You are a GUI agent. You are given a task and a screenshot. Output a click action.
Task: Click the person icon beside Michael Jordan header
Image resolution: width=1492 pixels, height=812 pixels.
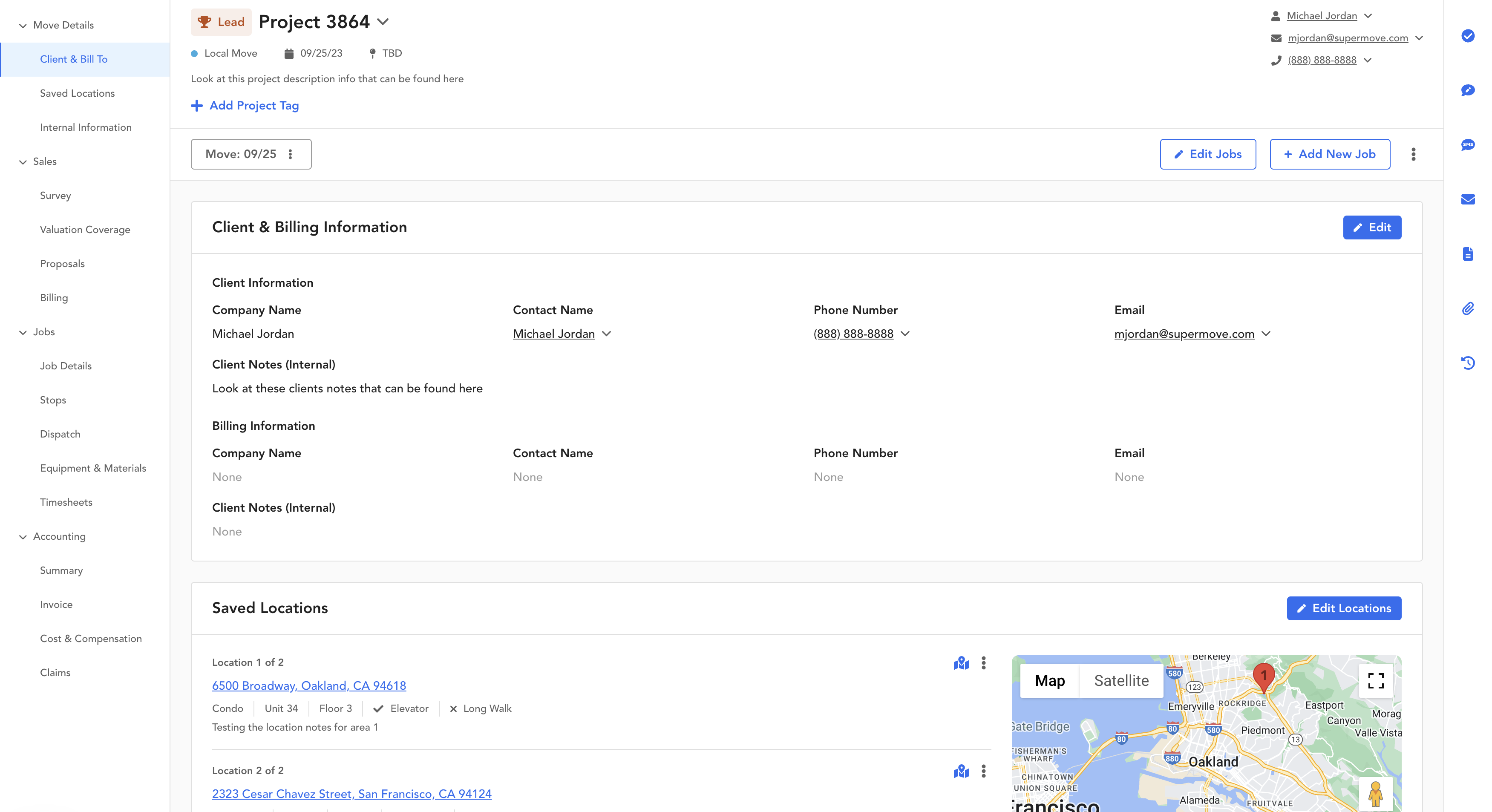tap(1276, 16)
